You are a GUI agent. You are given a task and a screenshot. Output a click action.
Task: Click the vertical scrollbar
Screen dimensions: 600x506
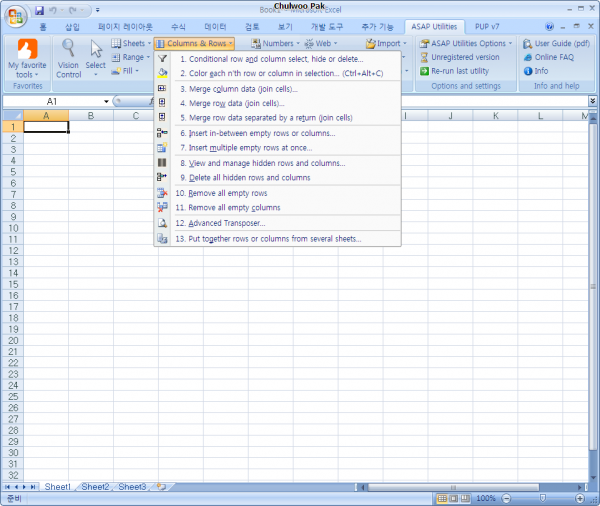coord(593,286)
